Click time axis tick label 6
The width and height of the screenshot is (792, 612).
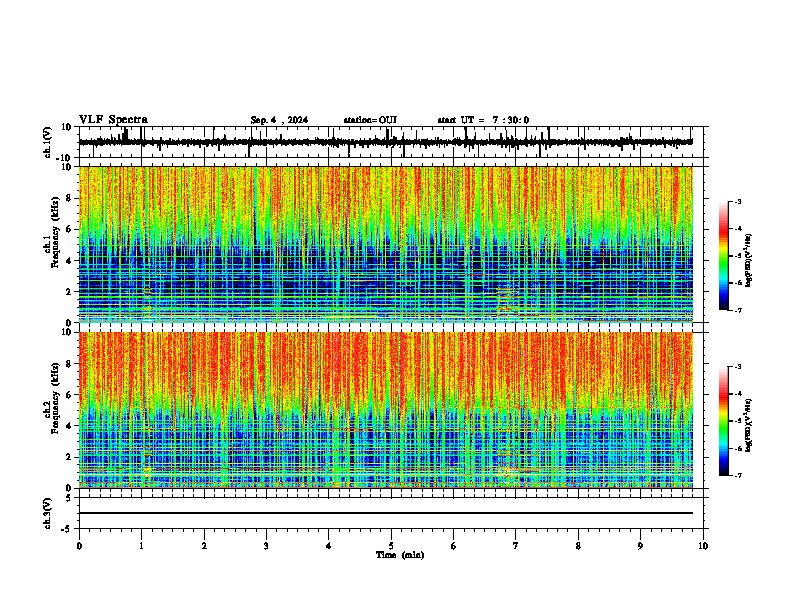(454, 546)
